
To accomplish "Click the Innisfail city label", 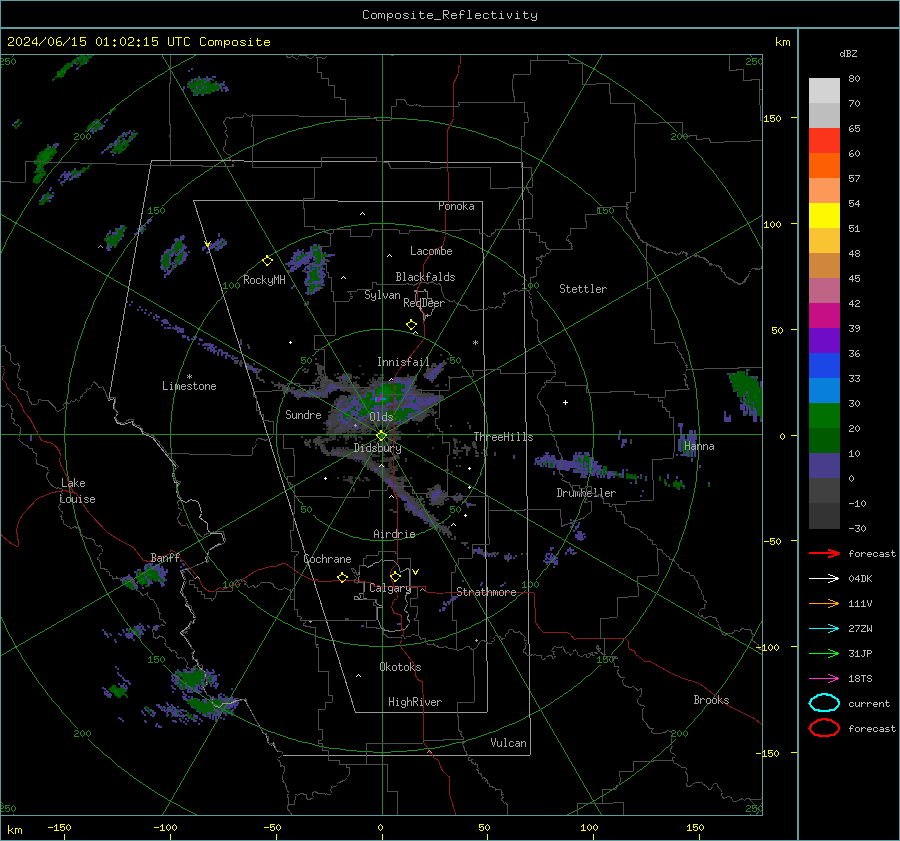I will coord(403,362).
